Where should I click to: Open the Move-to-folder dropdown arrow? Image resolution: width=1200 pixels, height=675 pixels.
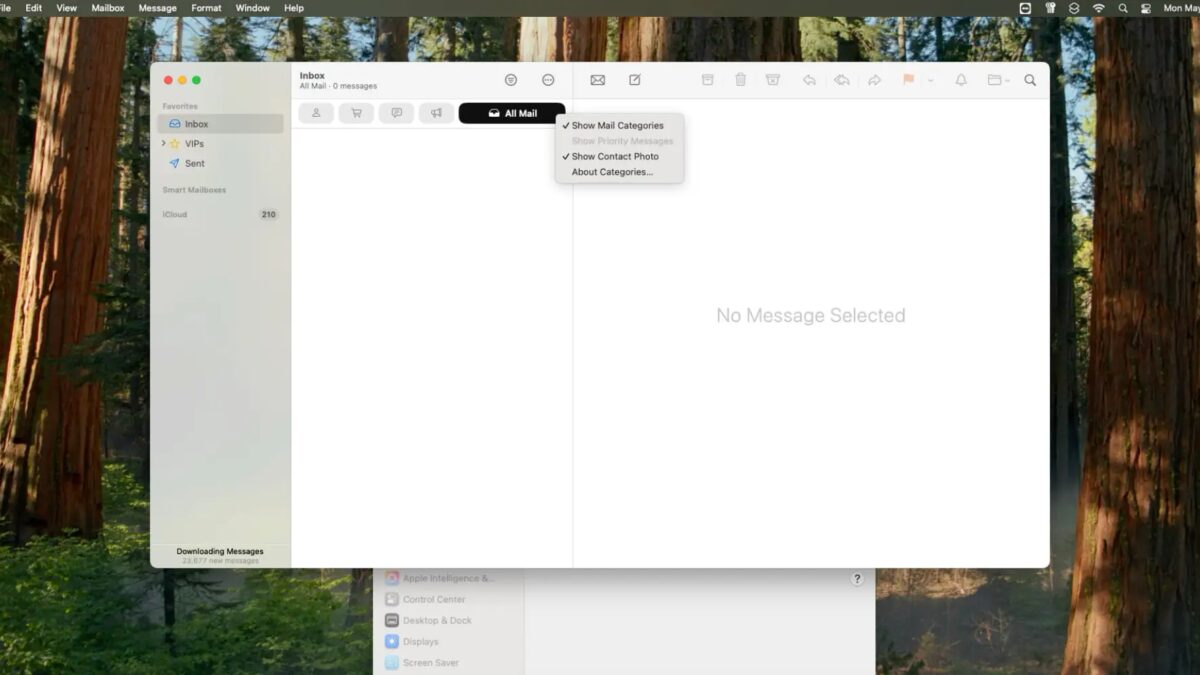click(1008, 80)
